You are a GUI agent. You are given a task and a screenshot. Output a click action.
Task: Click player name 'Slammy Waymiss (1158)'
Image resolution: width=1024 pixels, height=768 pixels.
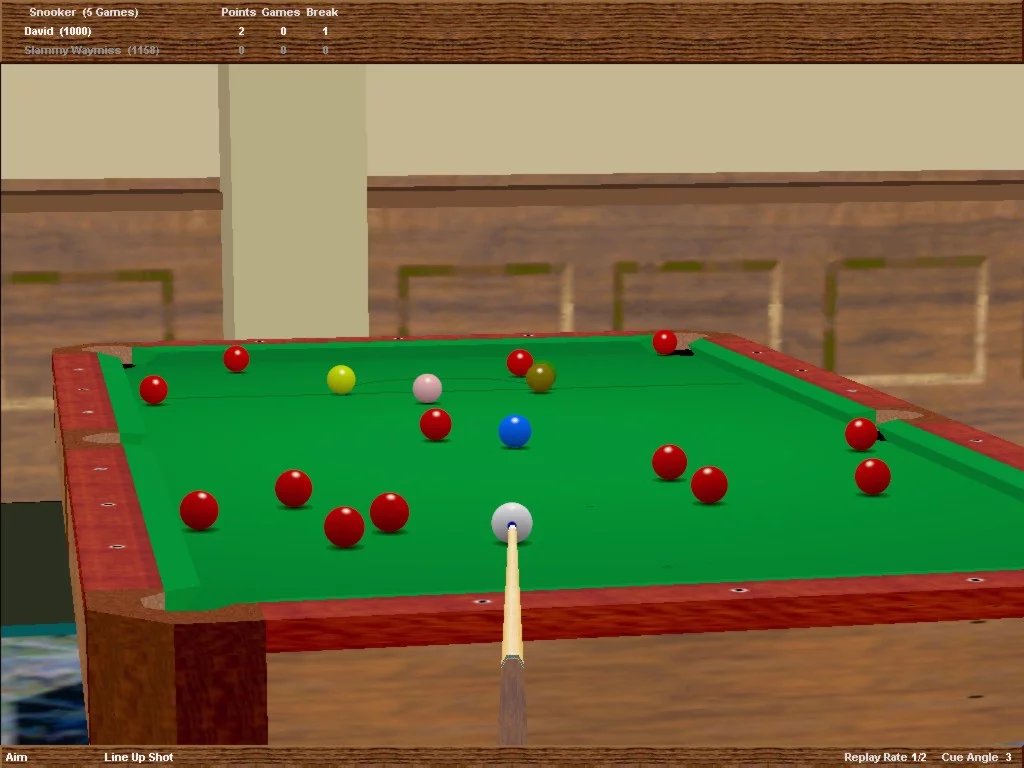tap(91, 50)
